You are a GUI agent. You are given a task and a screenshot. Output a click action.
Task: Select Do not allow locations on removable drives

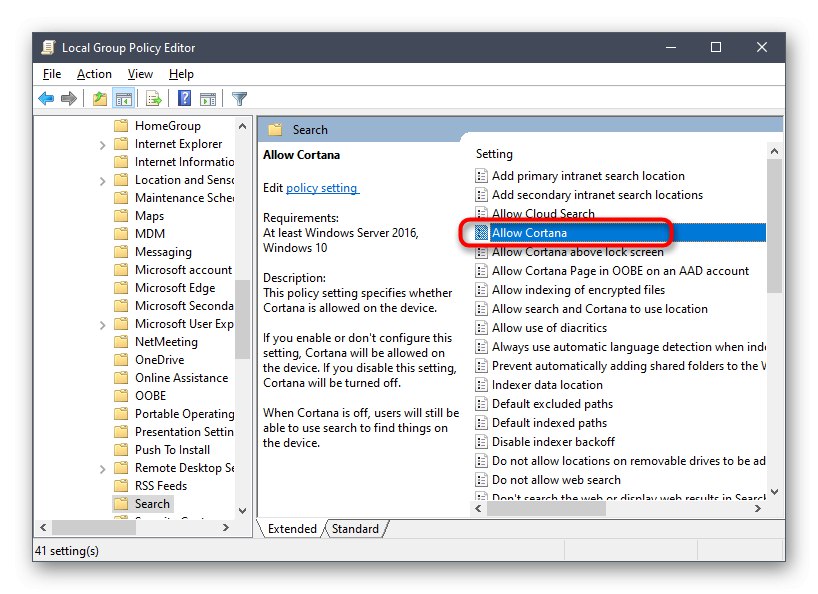(x=629, y=460)
